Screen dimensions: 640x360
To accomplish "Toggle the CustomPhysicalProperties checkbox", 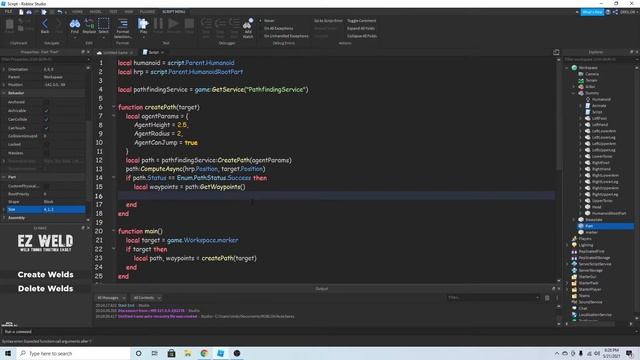I will click(x=46, y=186).
